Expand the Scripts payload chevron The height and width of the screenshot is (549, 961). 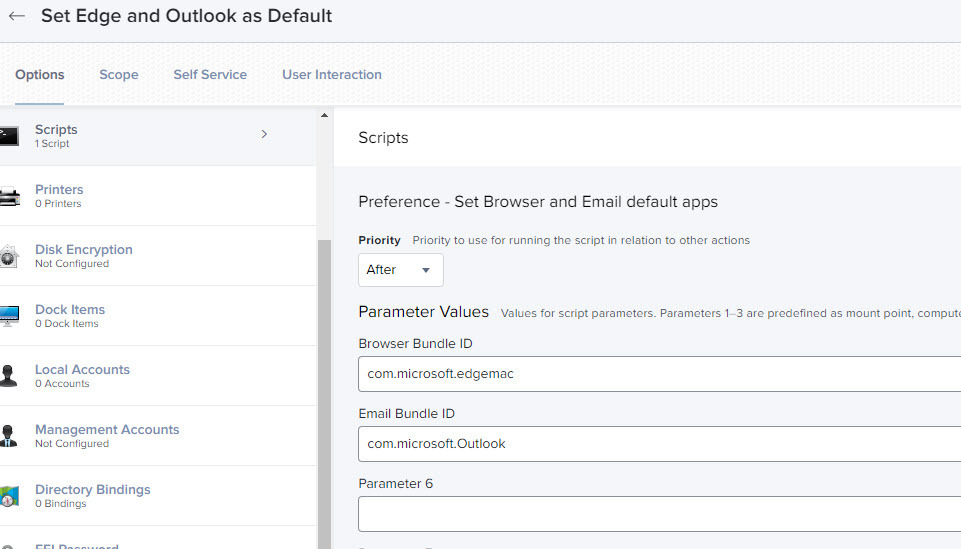264,134
